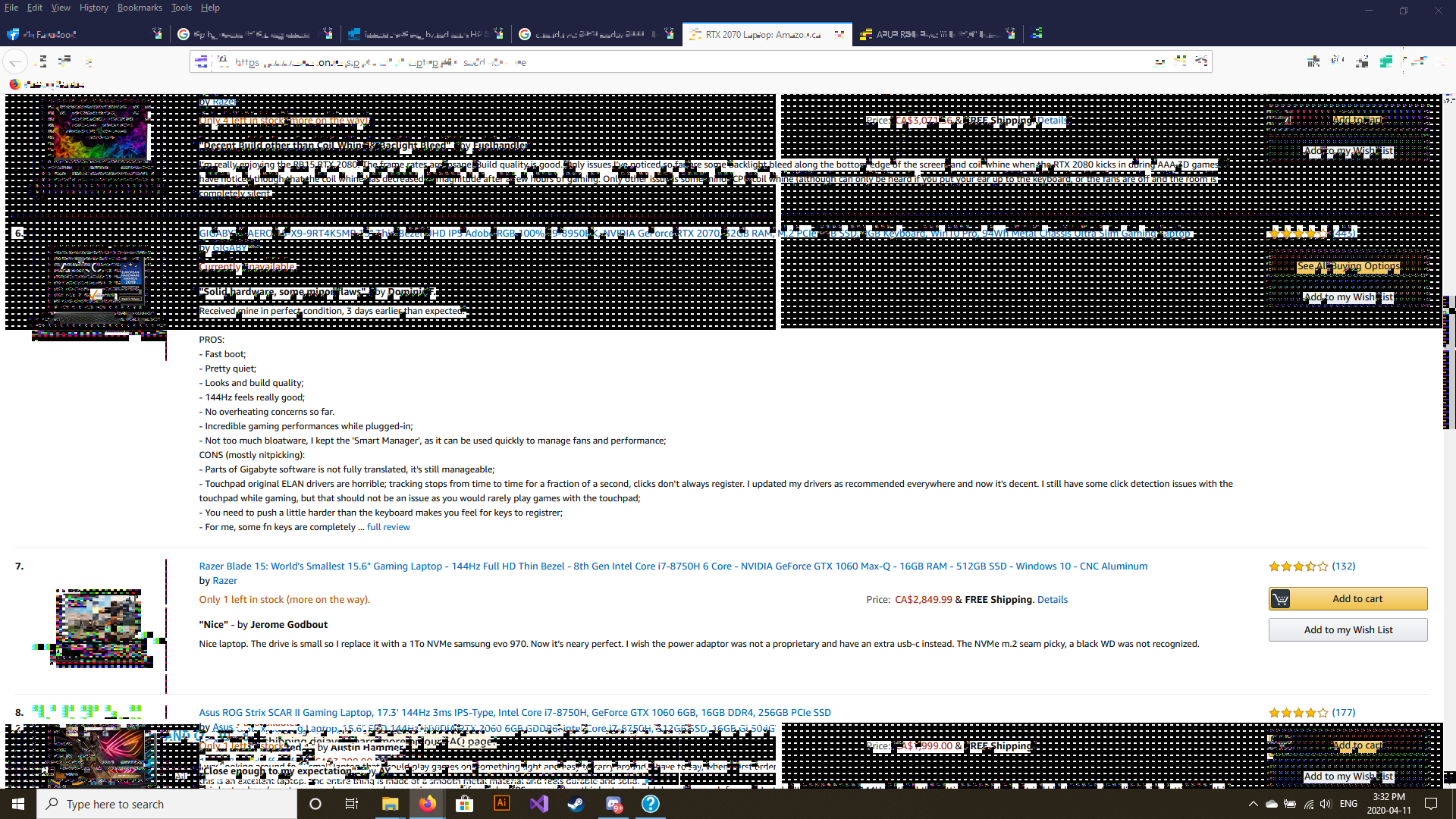Expand hidden icons in the system tray
The height and width of the screenshot is (819, 1456).
point(1252,805)
